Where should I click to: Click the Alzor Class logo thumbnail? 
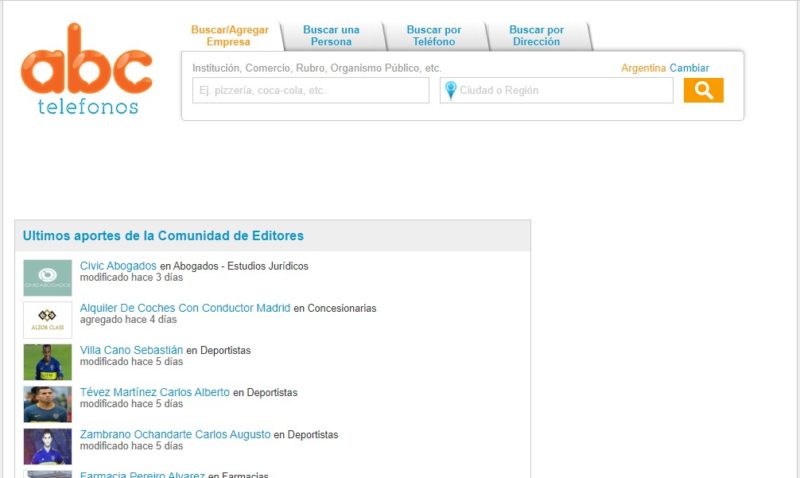click(x=47, y=320)
